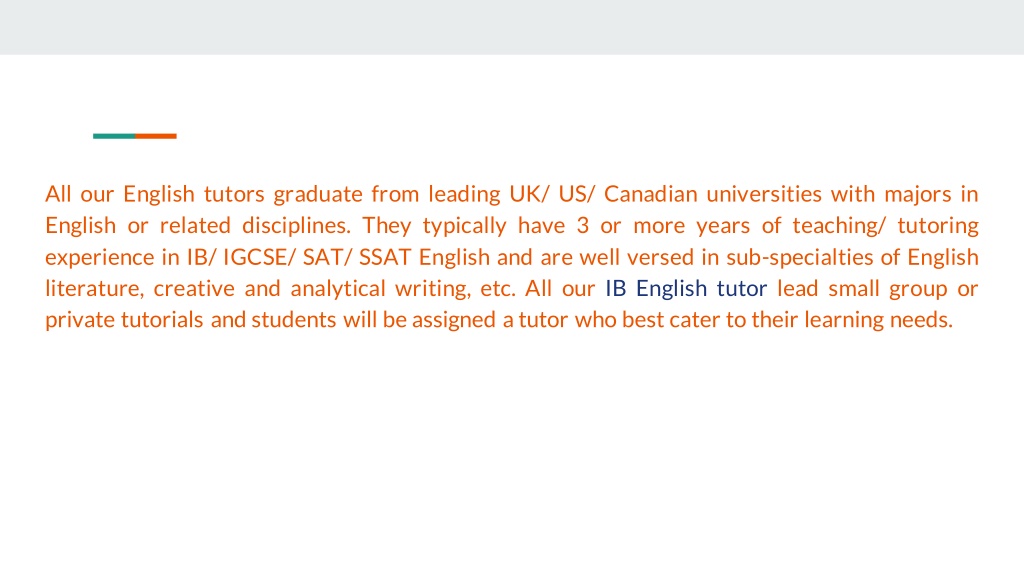
Task: Click the words "learning needs." at paragraph end
Action: 878,320
